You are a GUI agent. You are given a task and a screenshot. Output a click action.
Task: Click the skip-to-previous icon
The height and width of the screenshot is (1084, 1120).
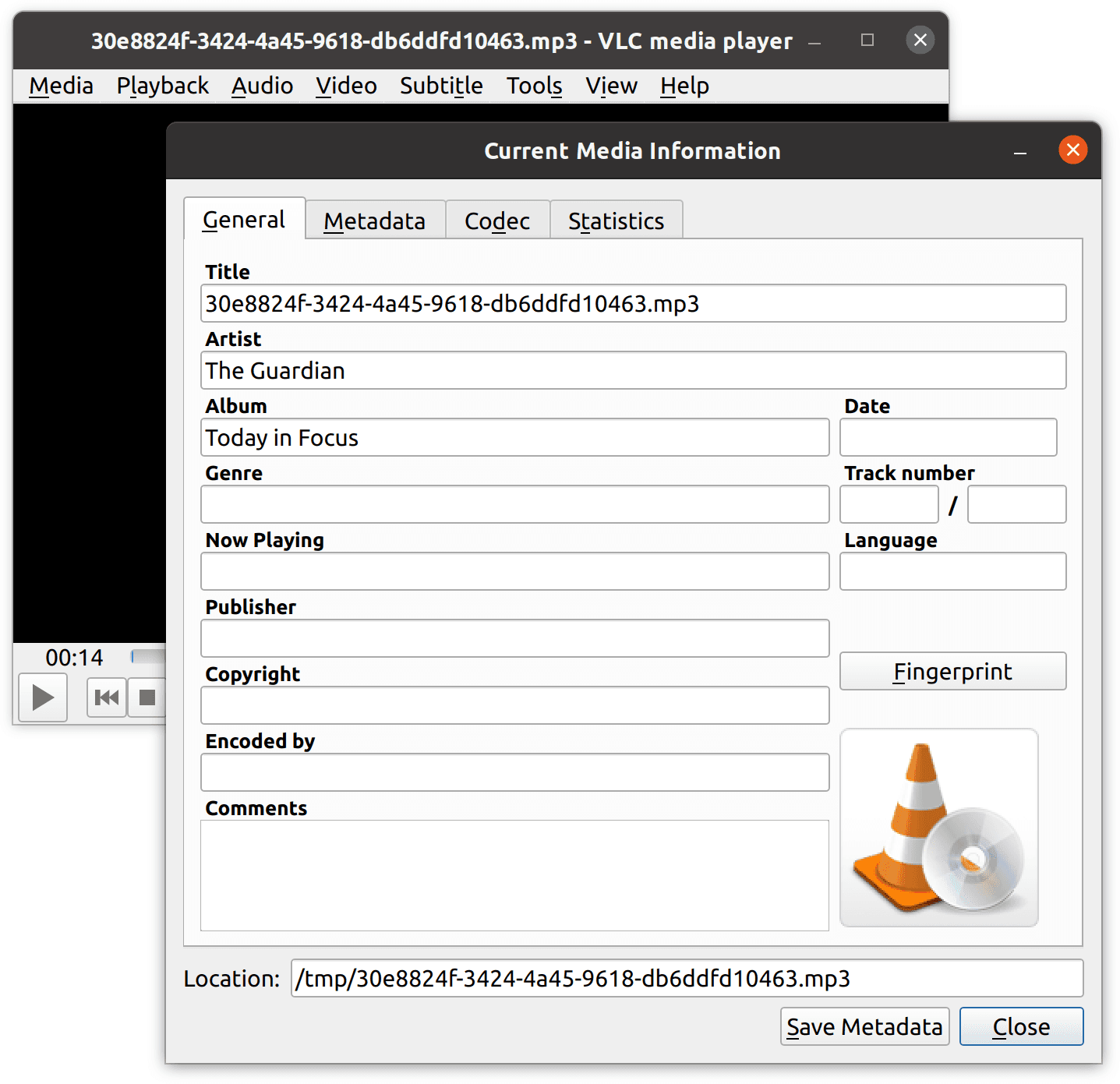[106, 697]
